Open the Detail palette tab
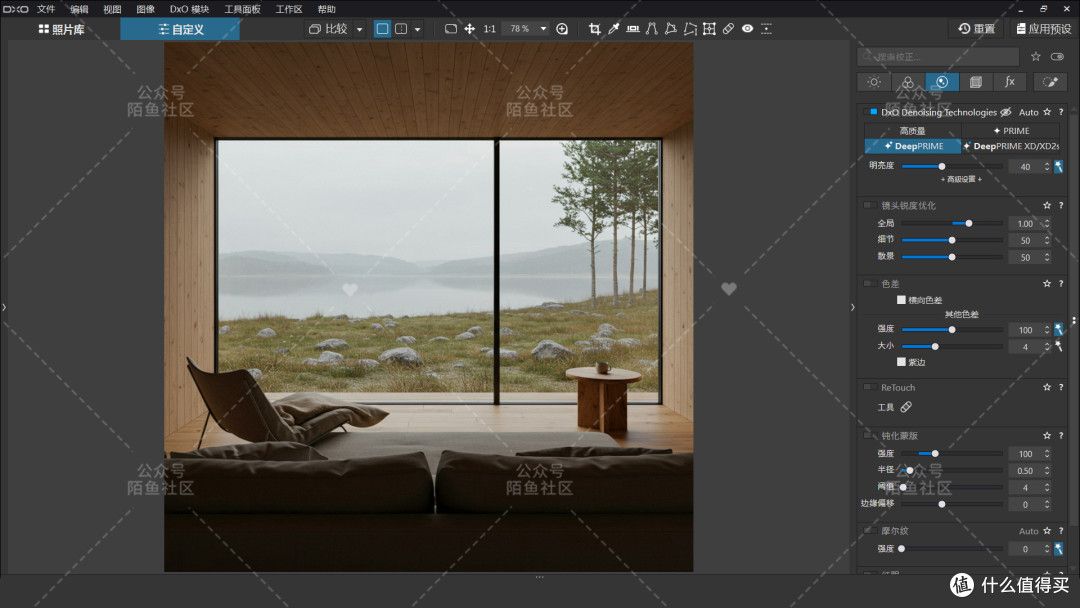The height and width of the screenshot is (608, 1080). tap(942, 82)
